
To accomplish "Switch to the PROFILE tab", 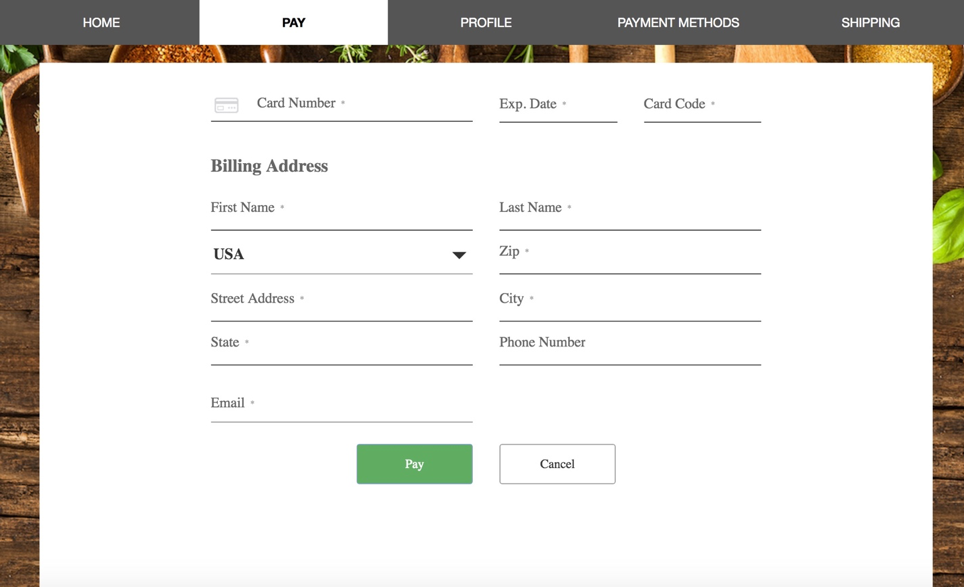I will click(485, 22).
